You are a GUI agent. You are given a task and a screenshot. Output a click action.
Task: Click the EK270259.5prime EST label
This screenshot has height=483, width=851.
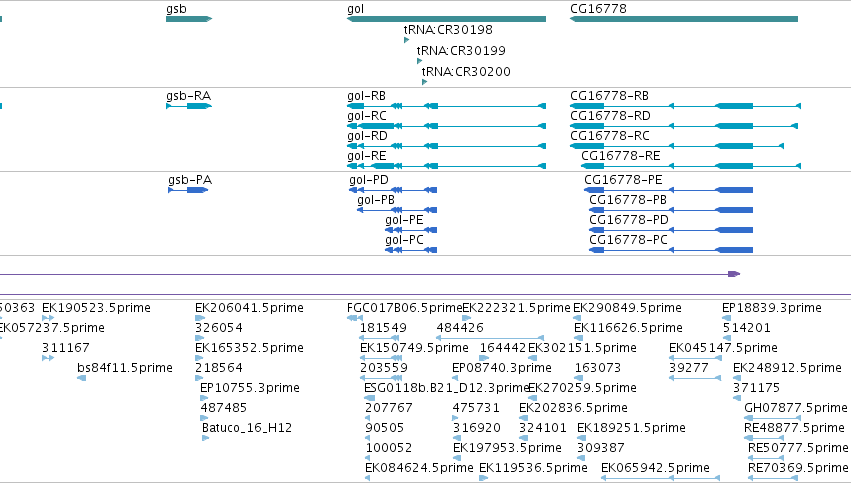point(582,389)
